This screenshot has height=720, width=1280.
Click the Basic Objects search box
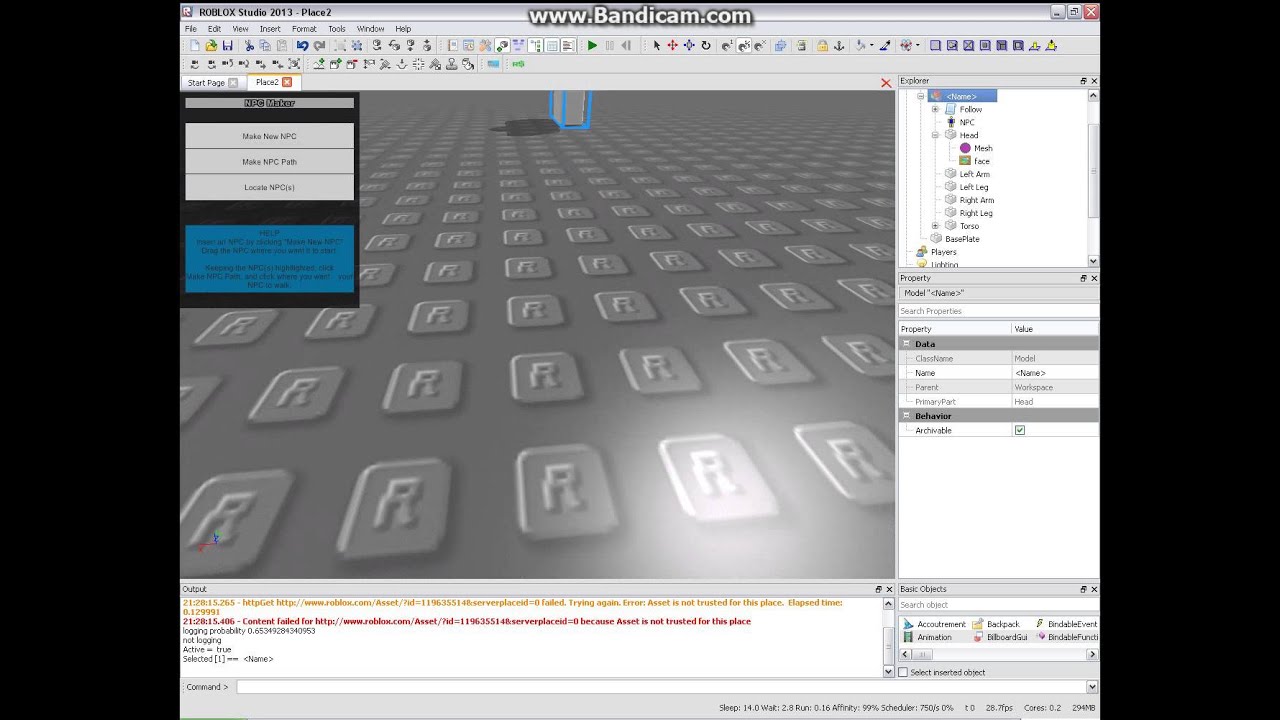(998, 605)
